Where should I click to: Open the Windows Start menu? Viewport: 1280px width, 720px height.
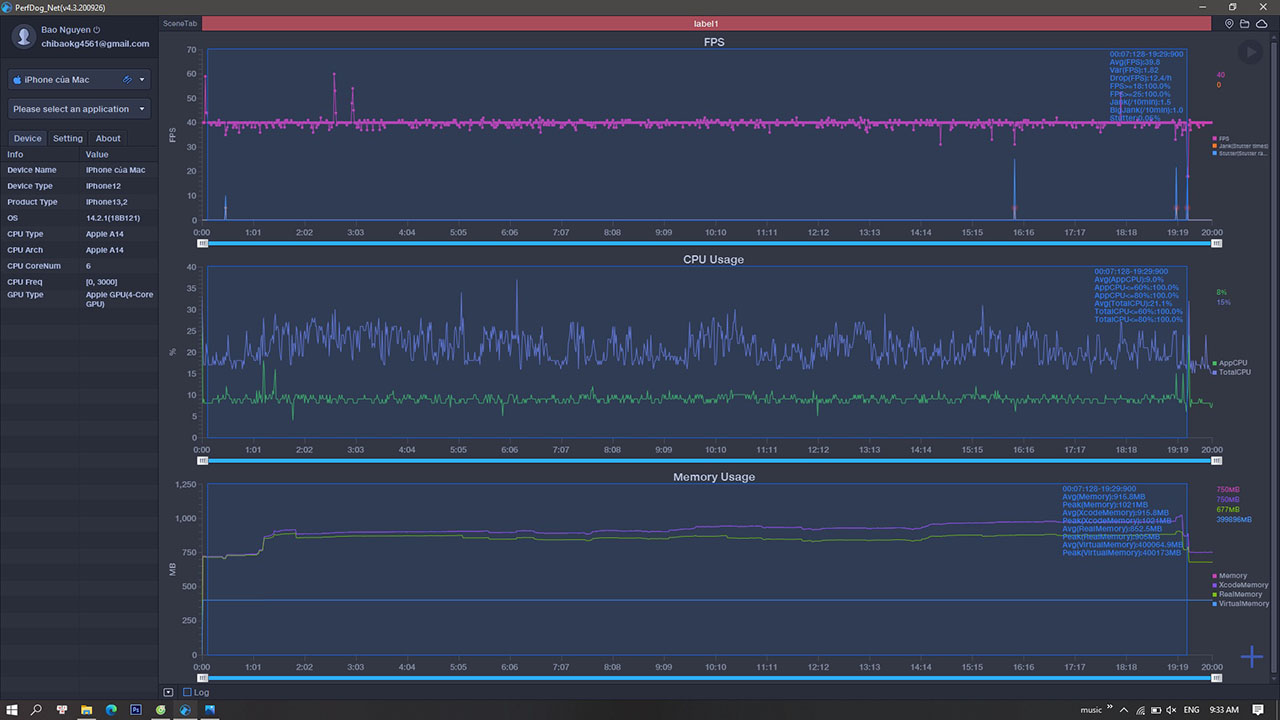coord(12,710)
